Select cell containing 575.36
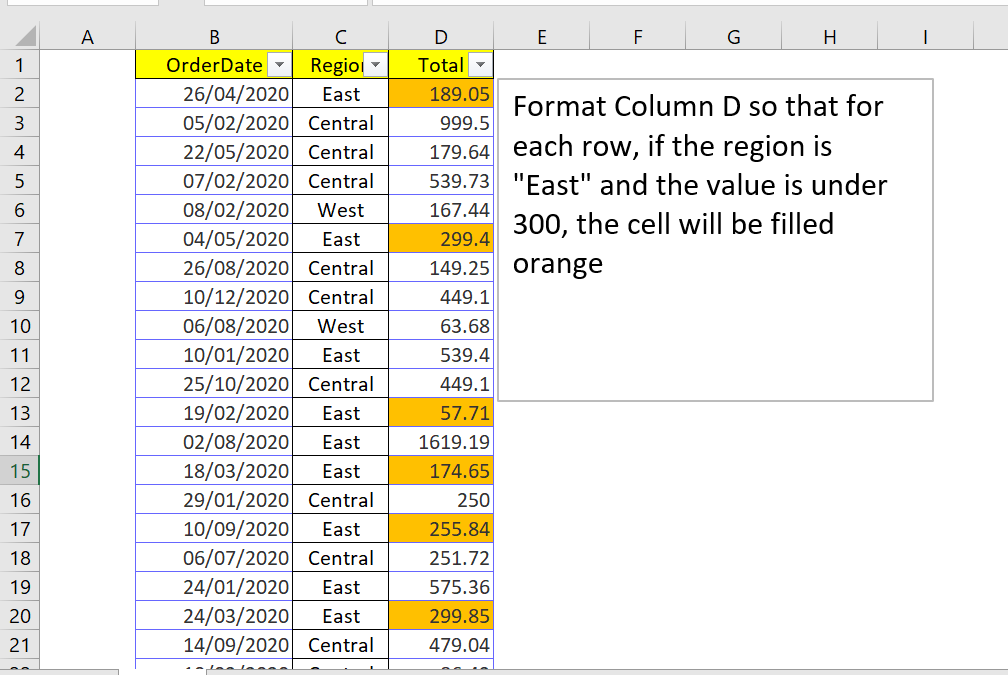This screenshot has height=675, width=1008. click(x=441, y=587)
